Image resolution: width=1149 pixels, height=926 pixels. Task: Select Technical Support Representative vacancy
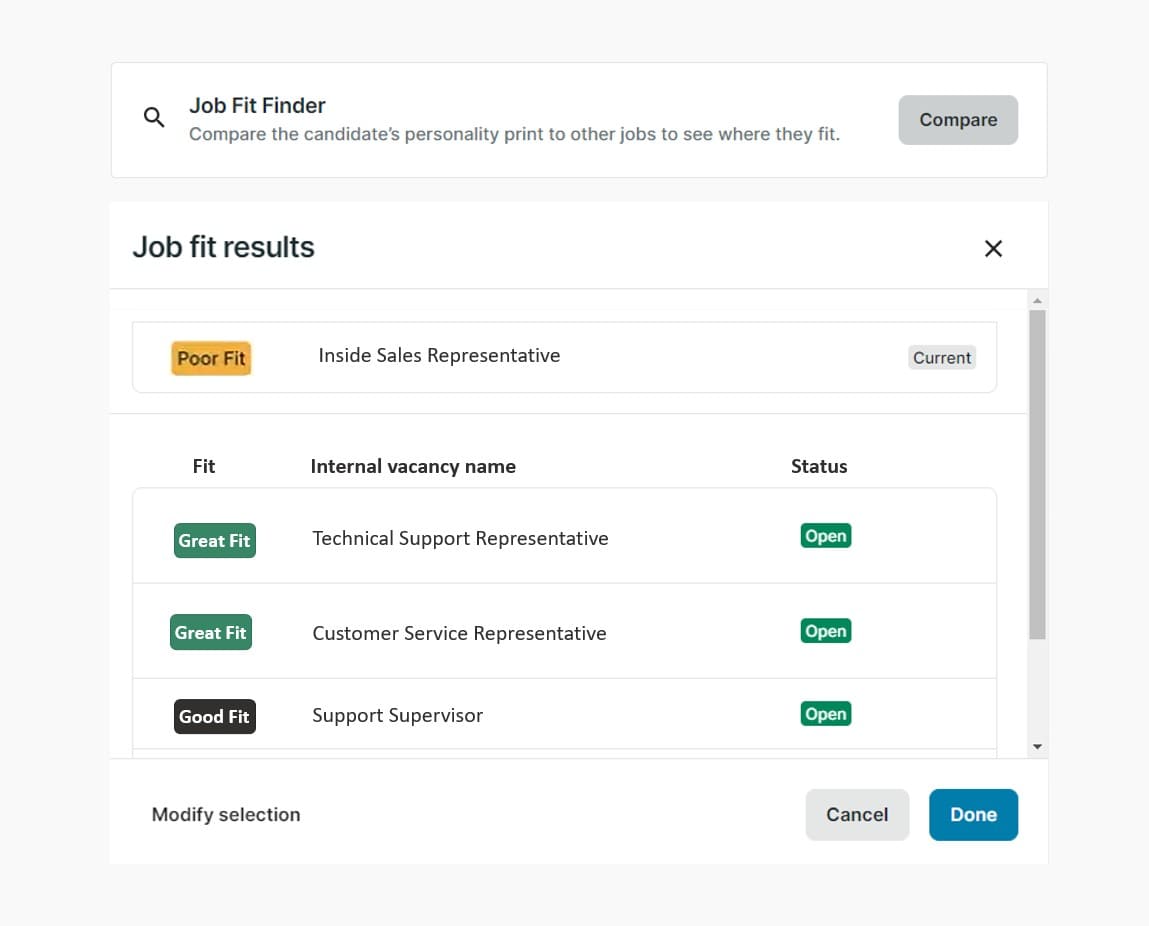(x=460, y=538)
